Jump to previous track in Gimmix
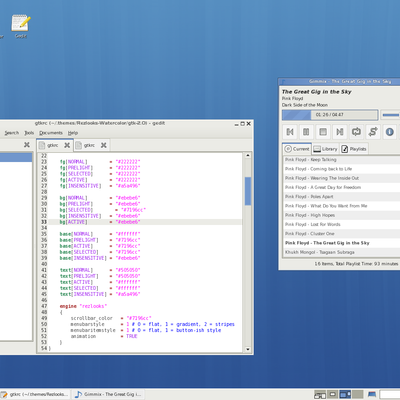Screen dimensions: 400x400 (x=290, y=132)
